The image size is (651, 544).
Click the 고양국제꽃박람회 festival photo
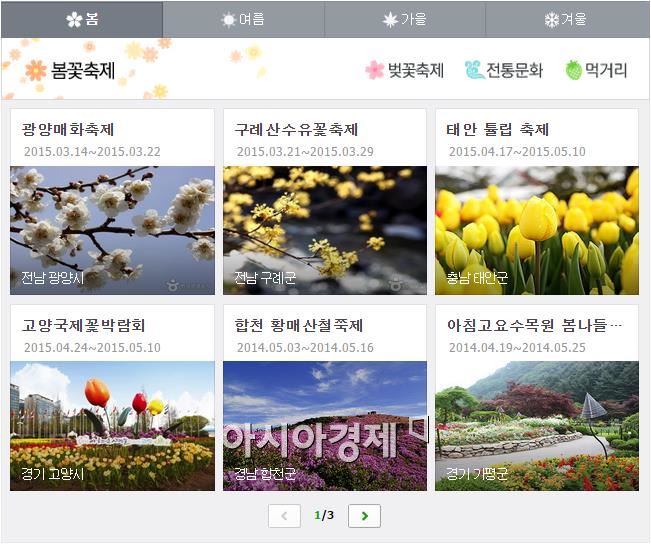pos(112,426)
